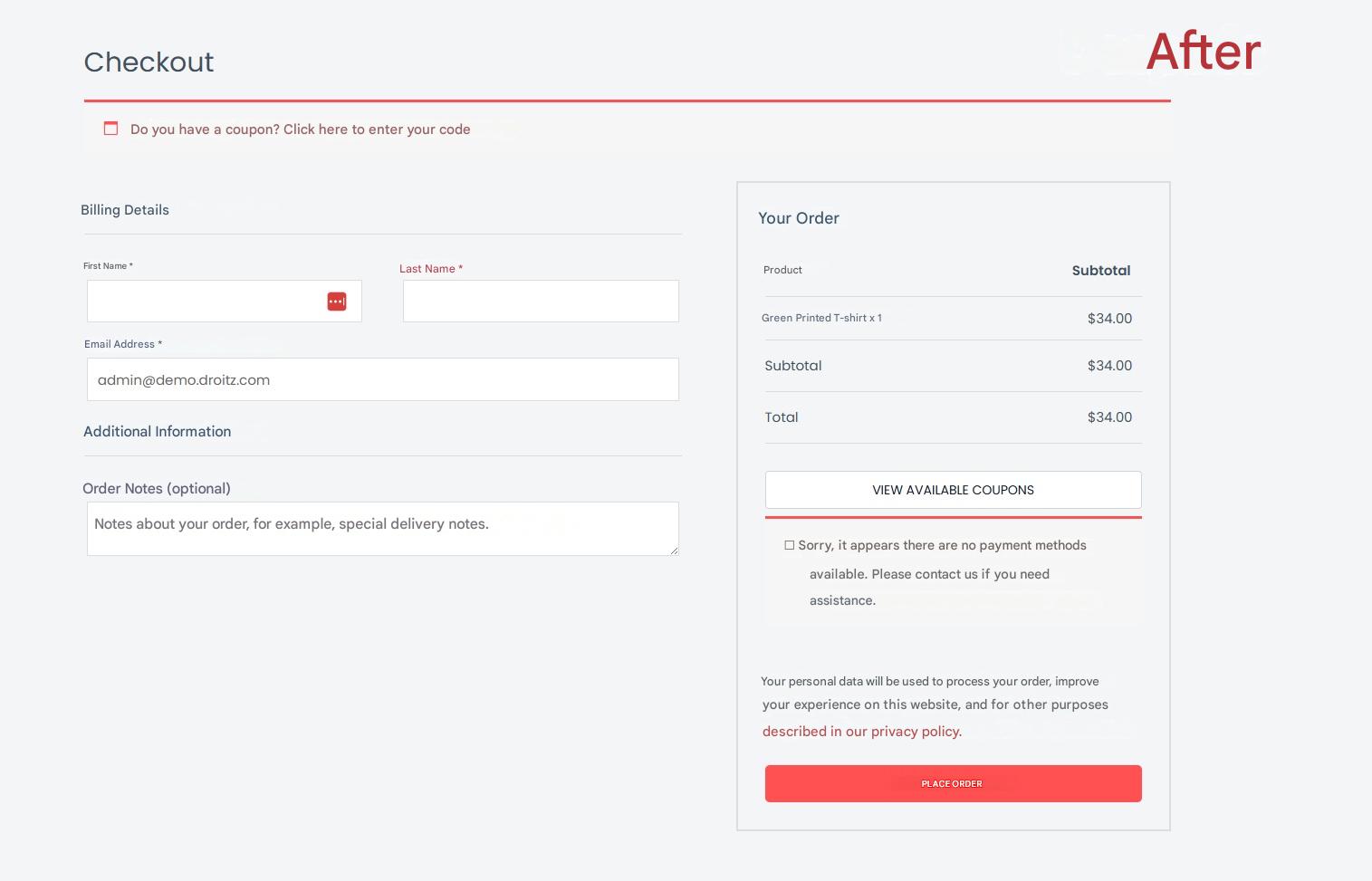Click the Email Address label
This screenshot has width=1372, height=881.
tap(122, 344)
